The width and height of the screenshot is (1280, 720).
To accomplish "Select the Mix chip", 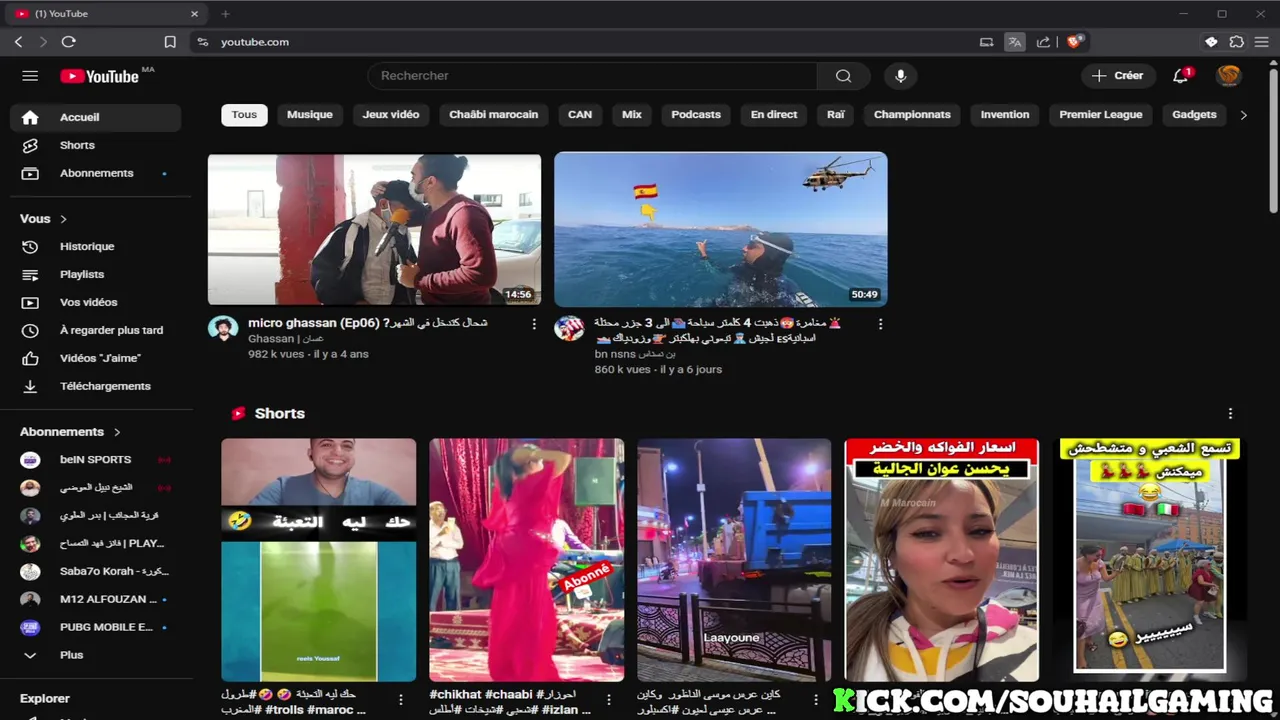I will click(632, 115).
